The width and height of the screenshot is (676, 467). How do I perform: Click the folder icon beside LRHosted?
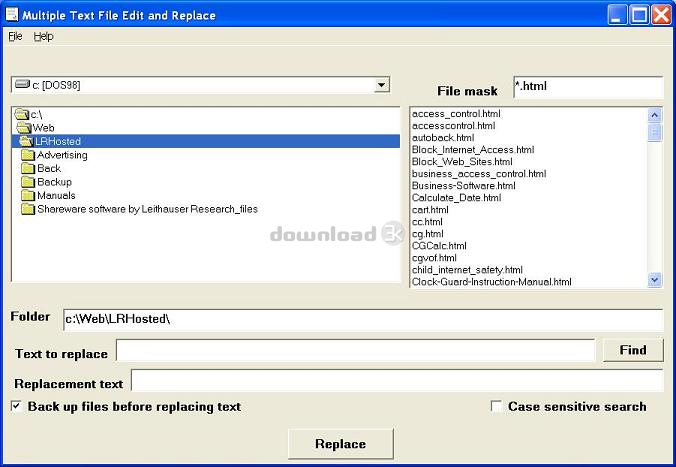(26, 141)
